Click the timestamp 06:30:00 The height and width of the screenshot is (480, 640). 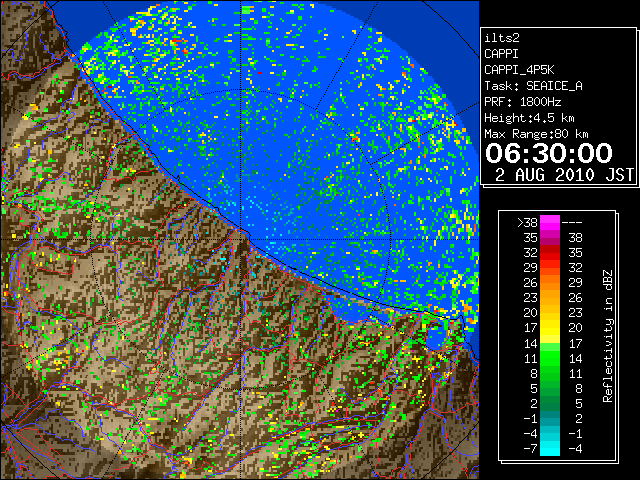[x=549, y=153]
